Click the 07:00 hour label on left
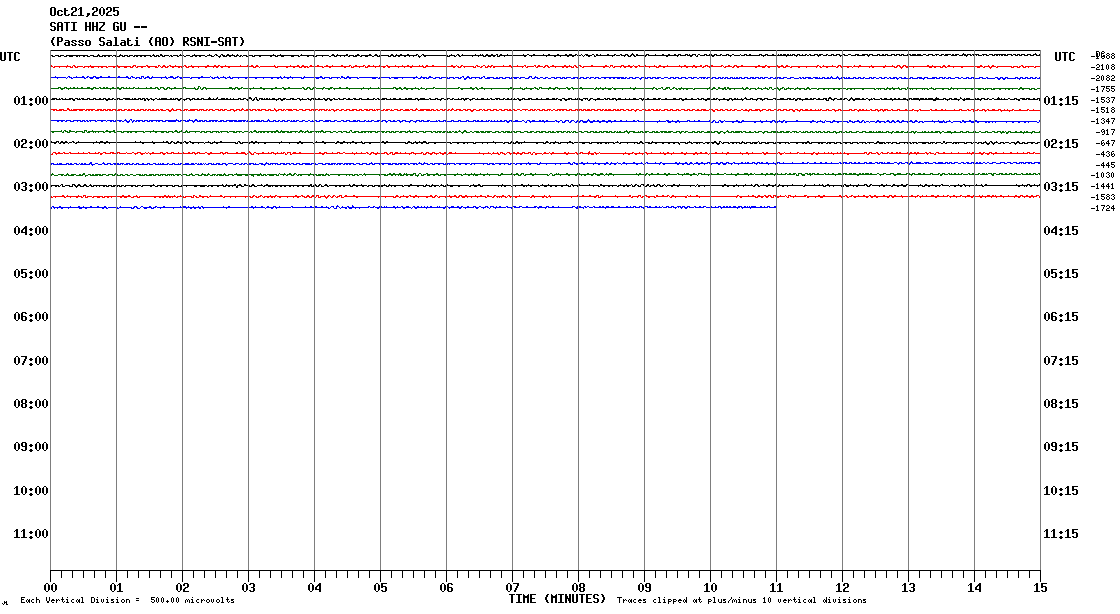 [31, 360]
